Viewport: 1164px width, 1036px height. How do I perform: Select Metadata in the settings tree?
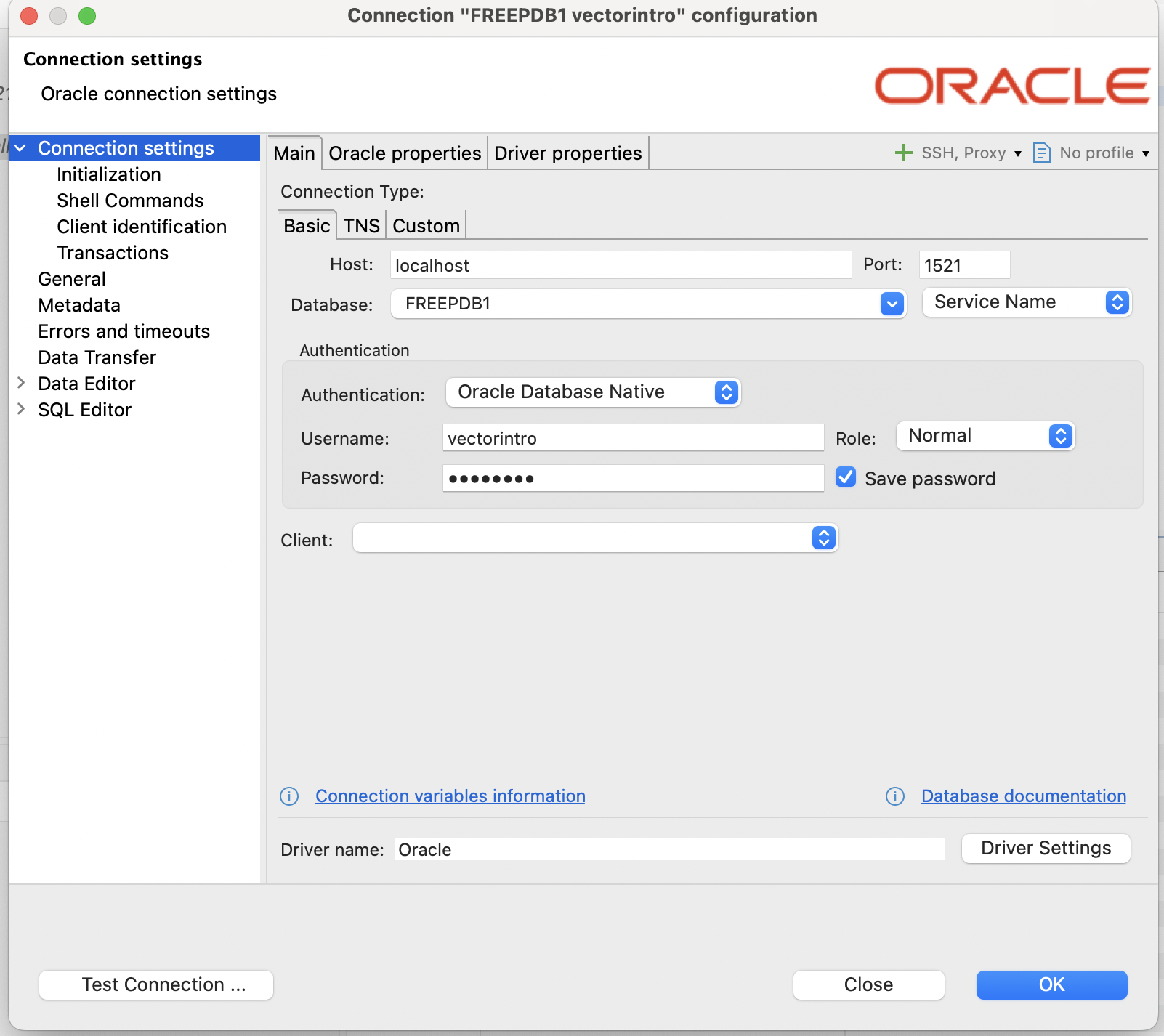coord(79,305)
